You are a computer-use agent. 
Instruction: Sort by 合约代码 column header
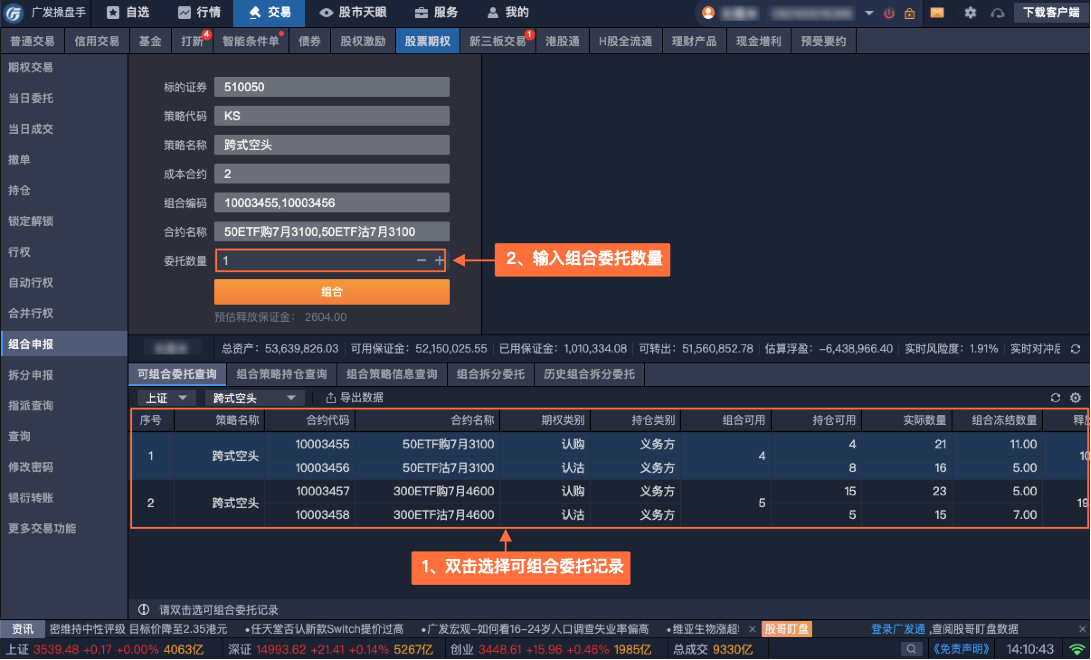tap(310, 420)
